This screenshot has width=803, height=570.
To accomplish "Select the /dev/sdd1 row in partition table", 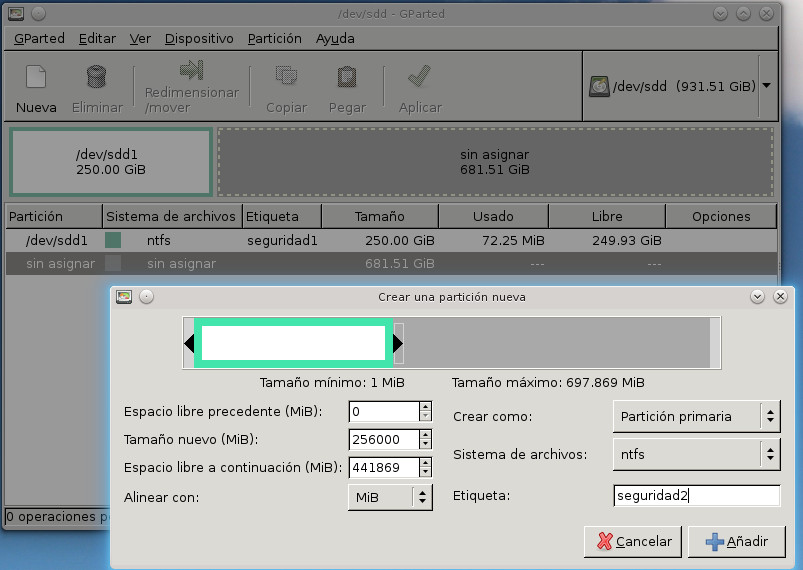I will click(x=391, y=240).
